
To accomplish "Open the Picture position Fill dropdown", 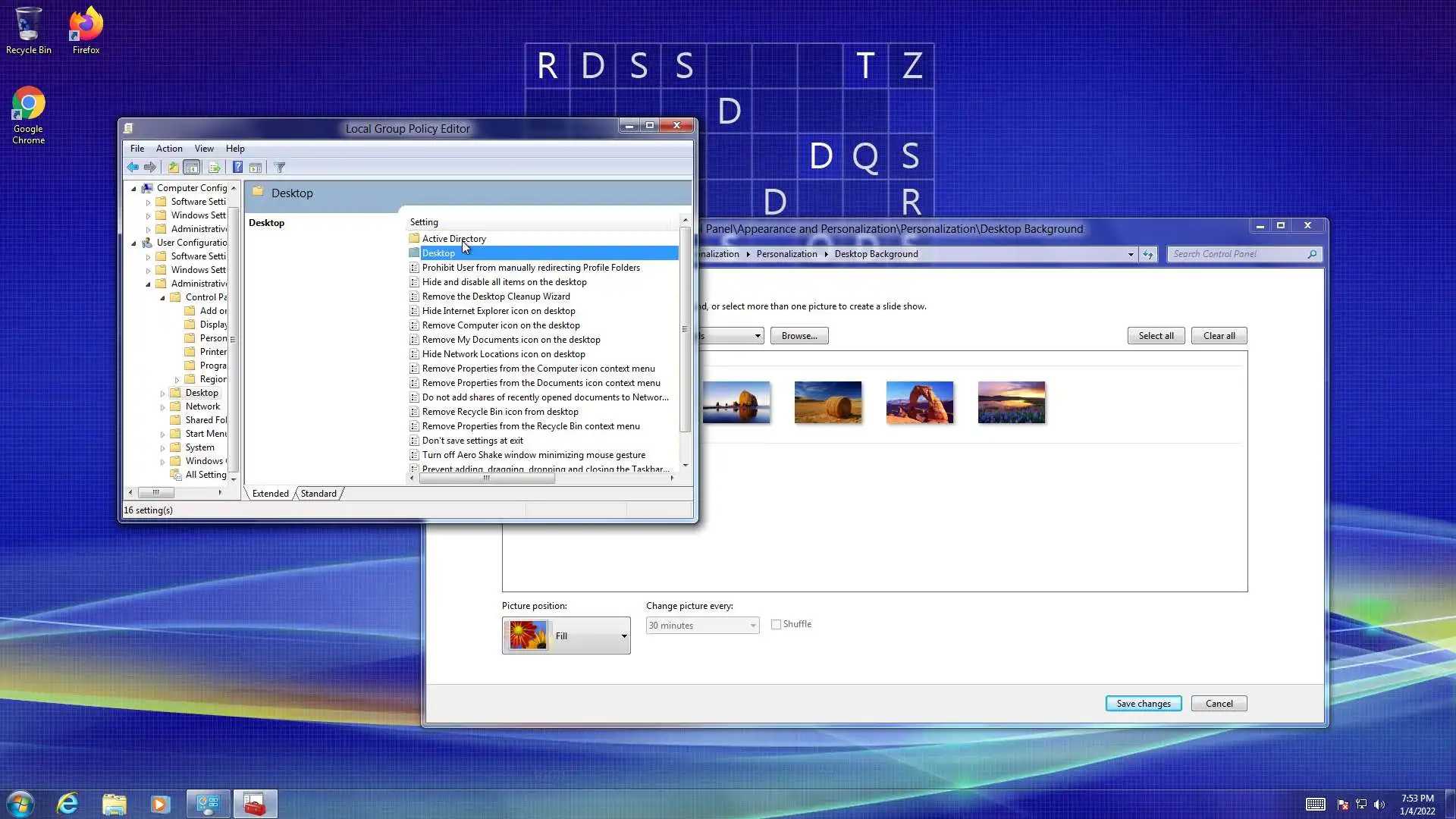I will (566, 636).
